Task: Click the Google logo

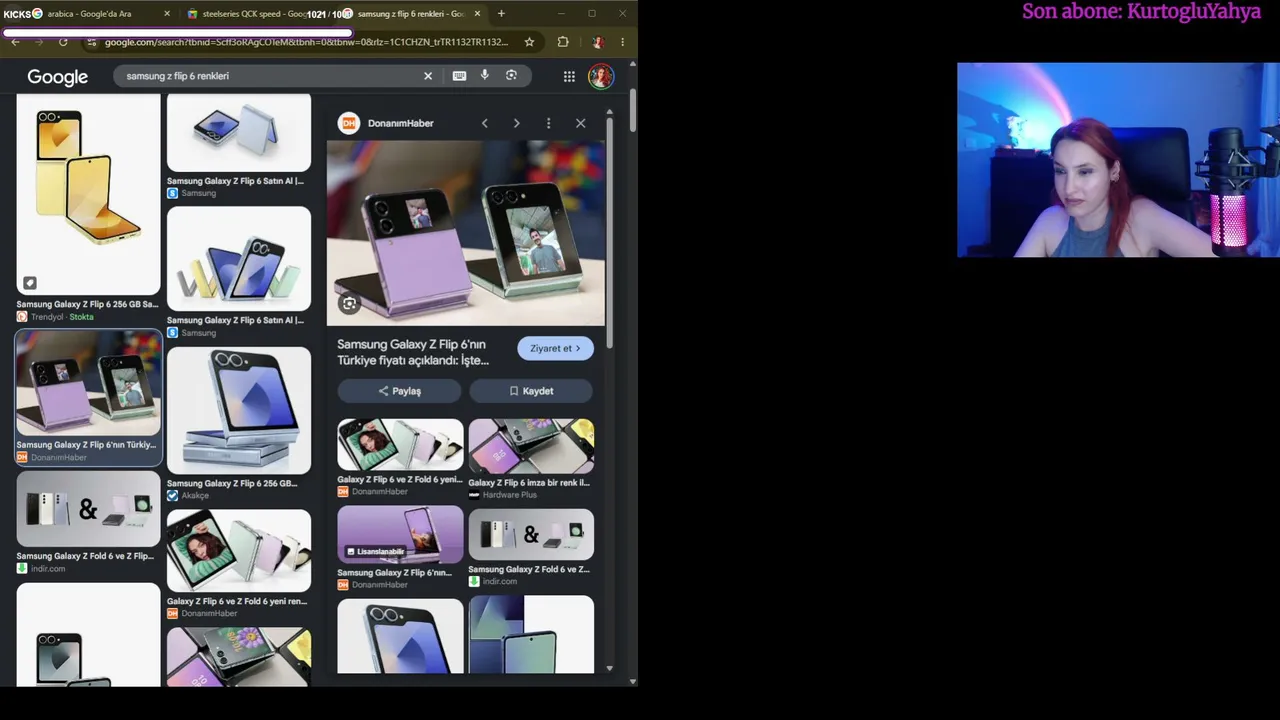Action: tap(57, 77)
